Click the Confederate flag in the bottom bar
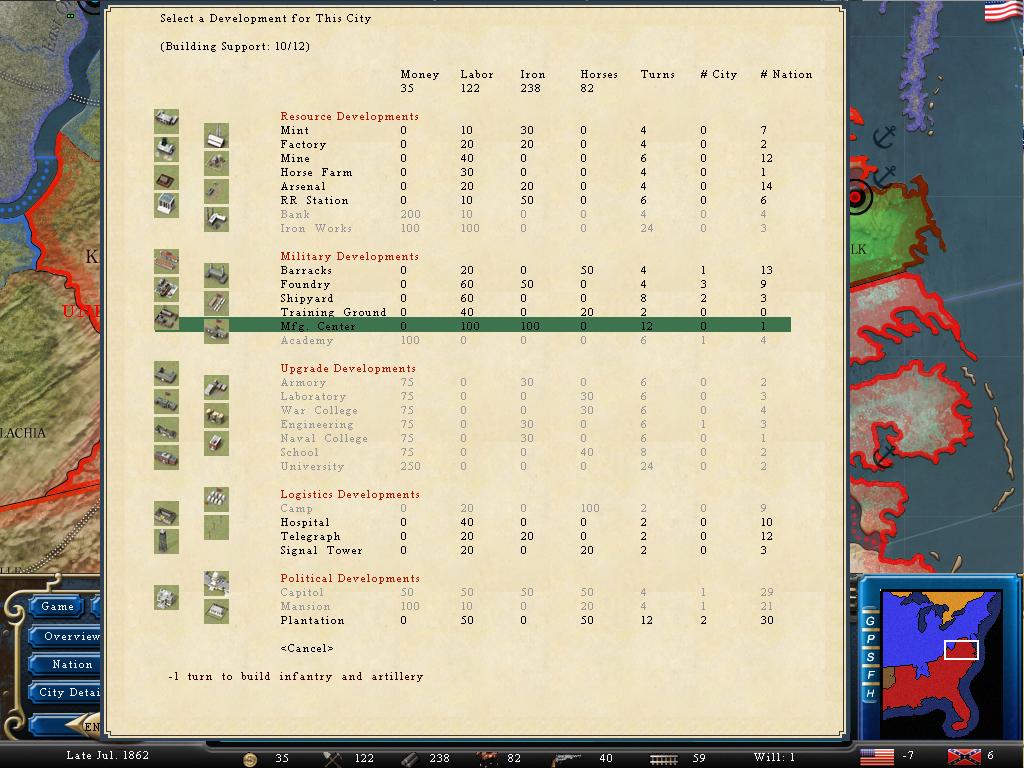The width and height of the screenshot is (1024, 770). [965, 757]
